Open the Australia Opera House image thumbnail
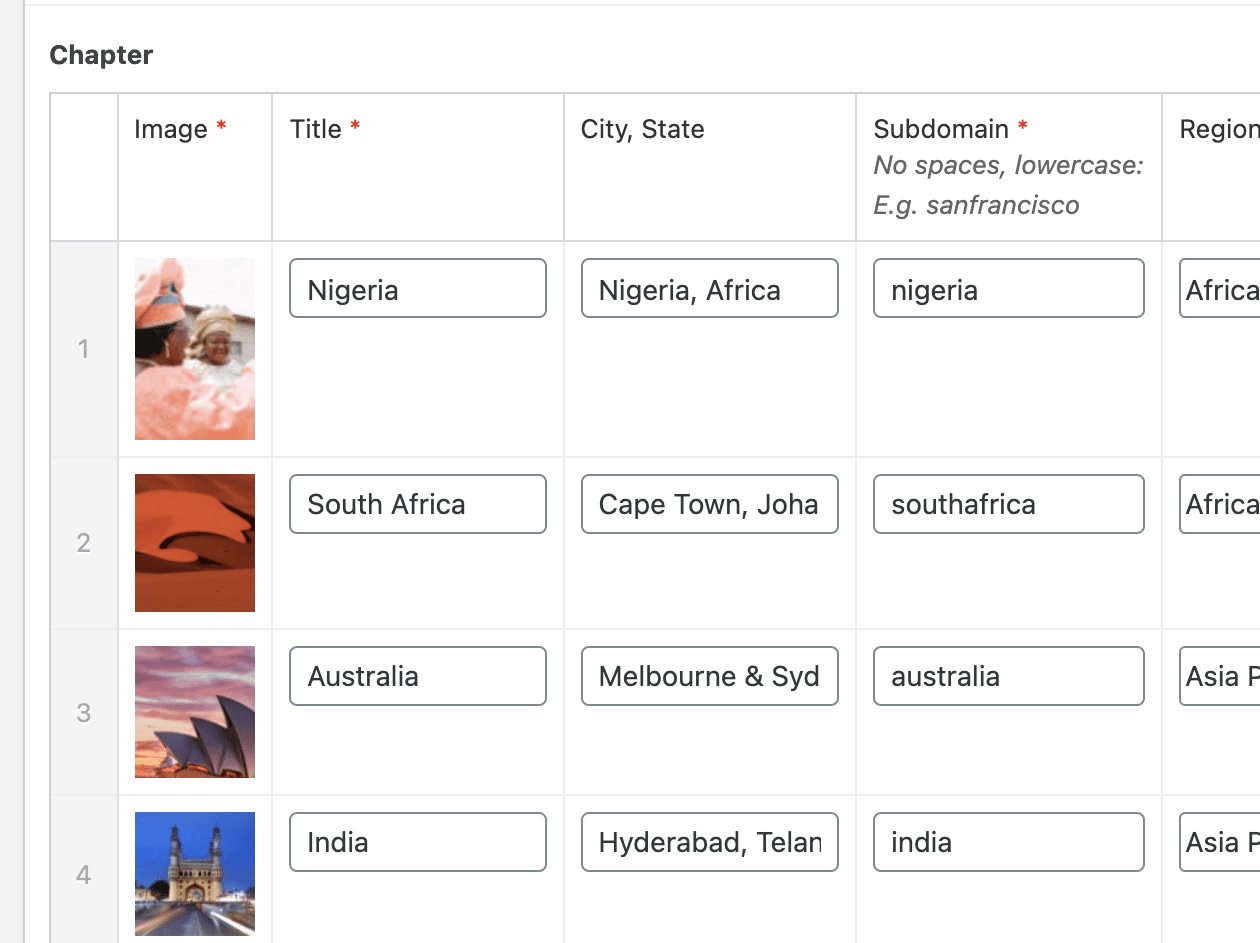The image size is (1260, 943). point(194,711)
